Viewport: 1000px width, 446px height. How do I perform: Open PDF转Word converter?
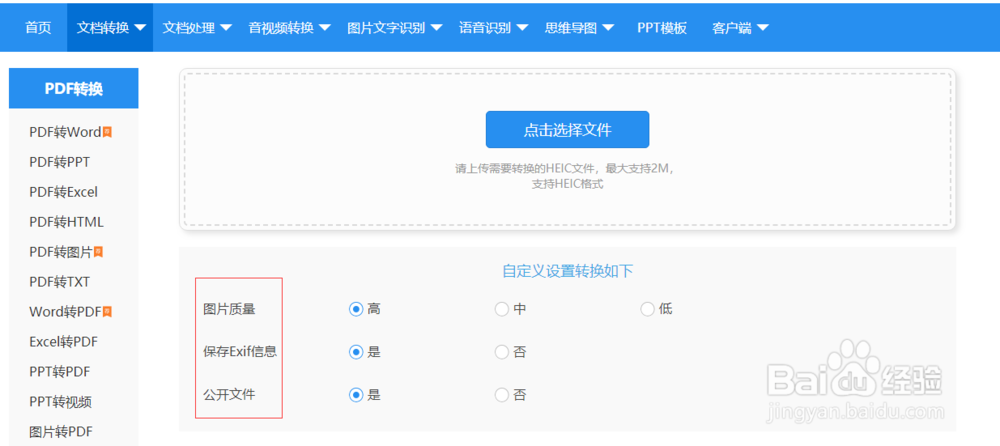pos(65,132)
